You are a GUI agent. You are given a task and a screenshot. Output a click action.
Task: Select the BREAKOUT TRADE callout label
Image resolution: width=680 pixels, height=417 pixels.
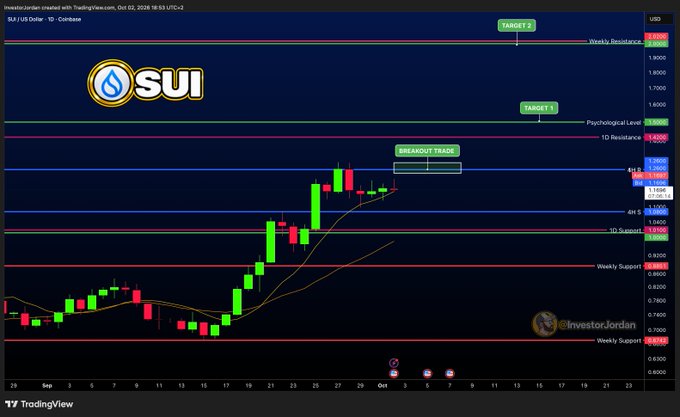(x=427, y=151)
